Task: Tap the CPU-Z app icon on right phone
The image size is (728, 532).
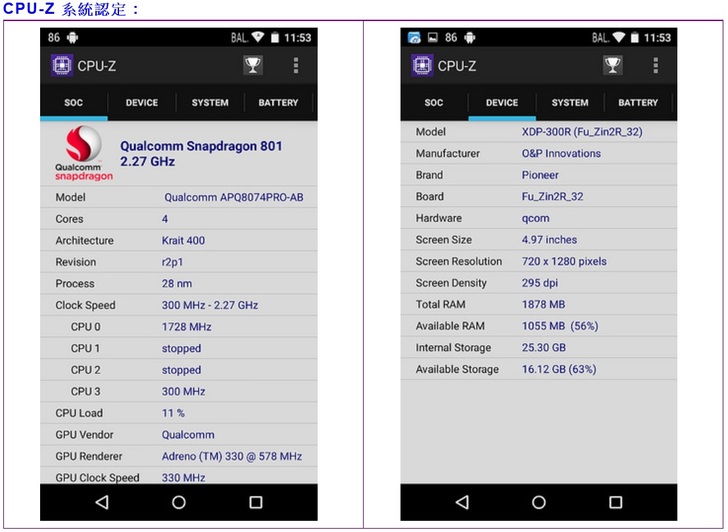Action: coord(423,66)
